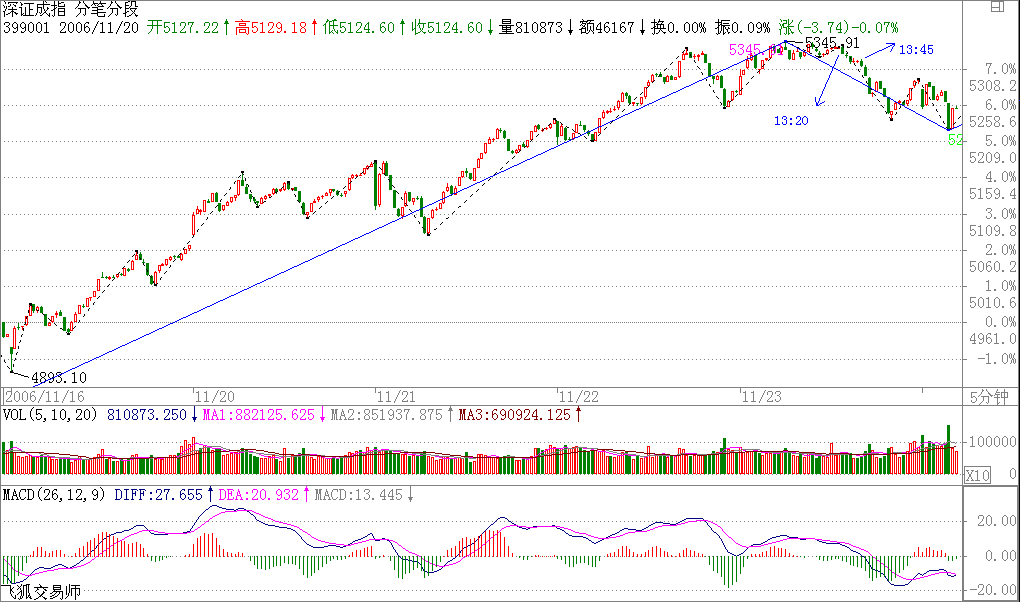This screenshot has height=602, width=1020.
Task: Click the 5分钟 period label
Action: point(985,396)
